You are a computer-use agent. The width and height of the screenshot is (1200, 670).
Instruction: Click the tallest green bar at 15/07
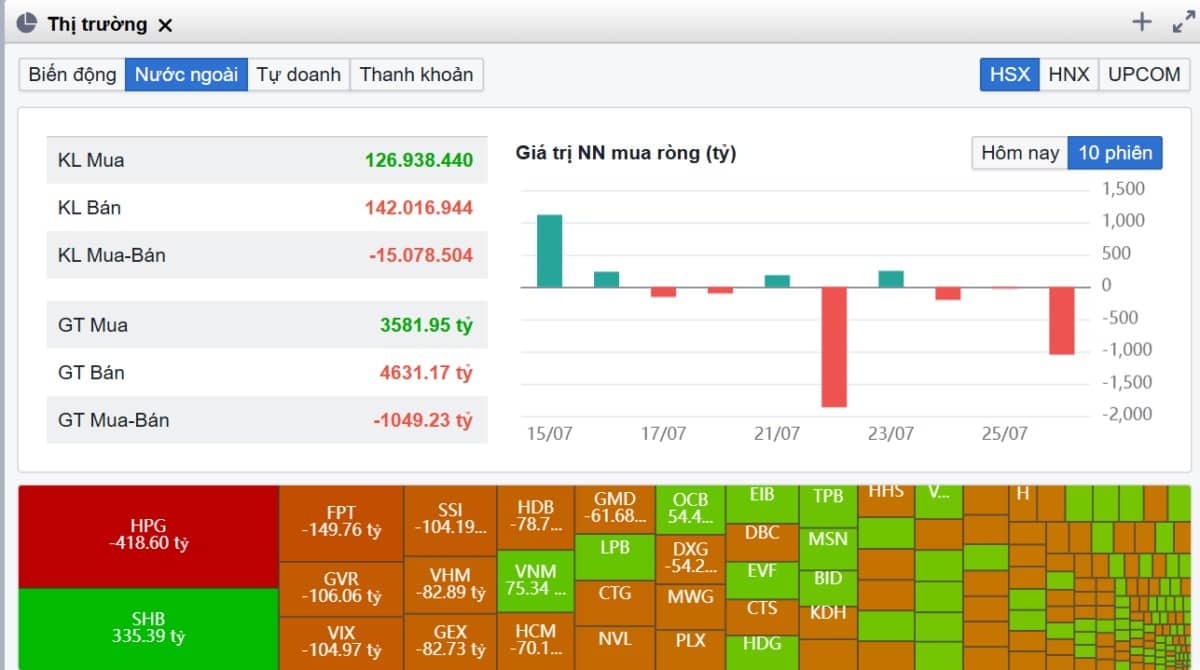tap(549, 251)
